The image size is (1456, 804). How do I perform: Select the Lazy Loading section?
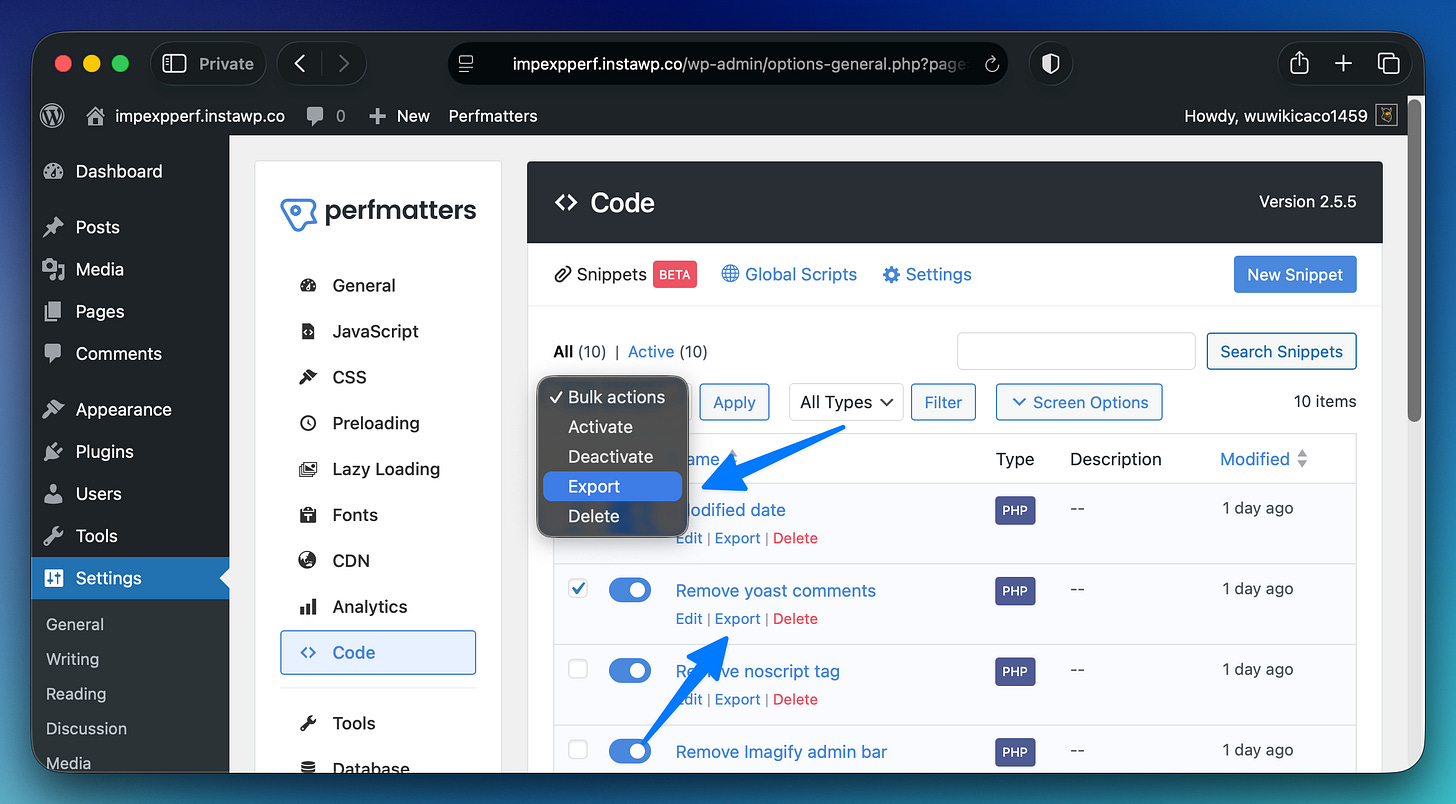tap(385, 469)
